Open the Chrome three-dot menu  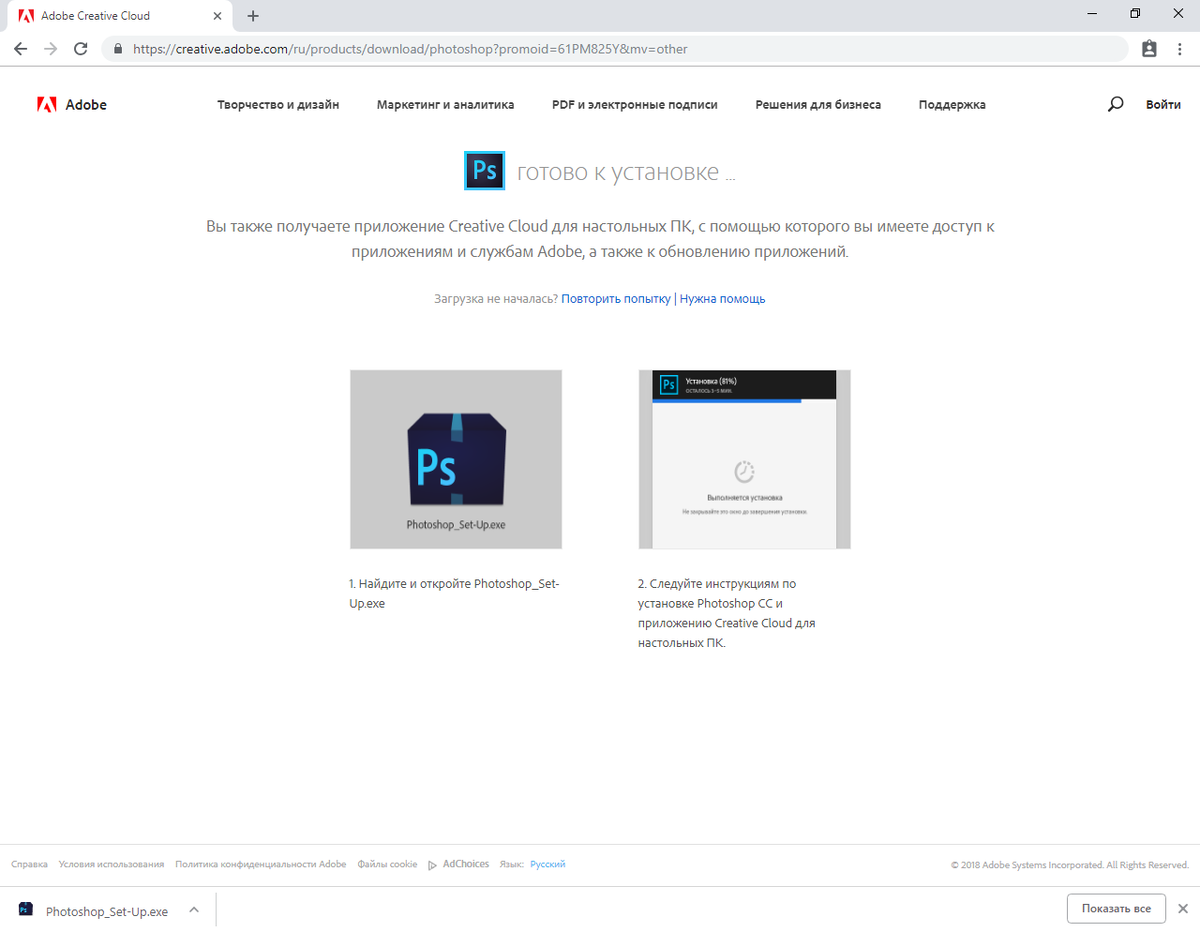click(x=1180, y=48)
